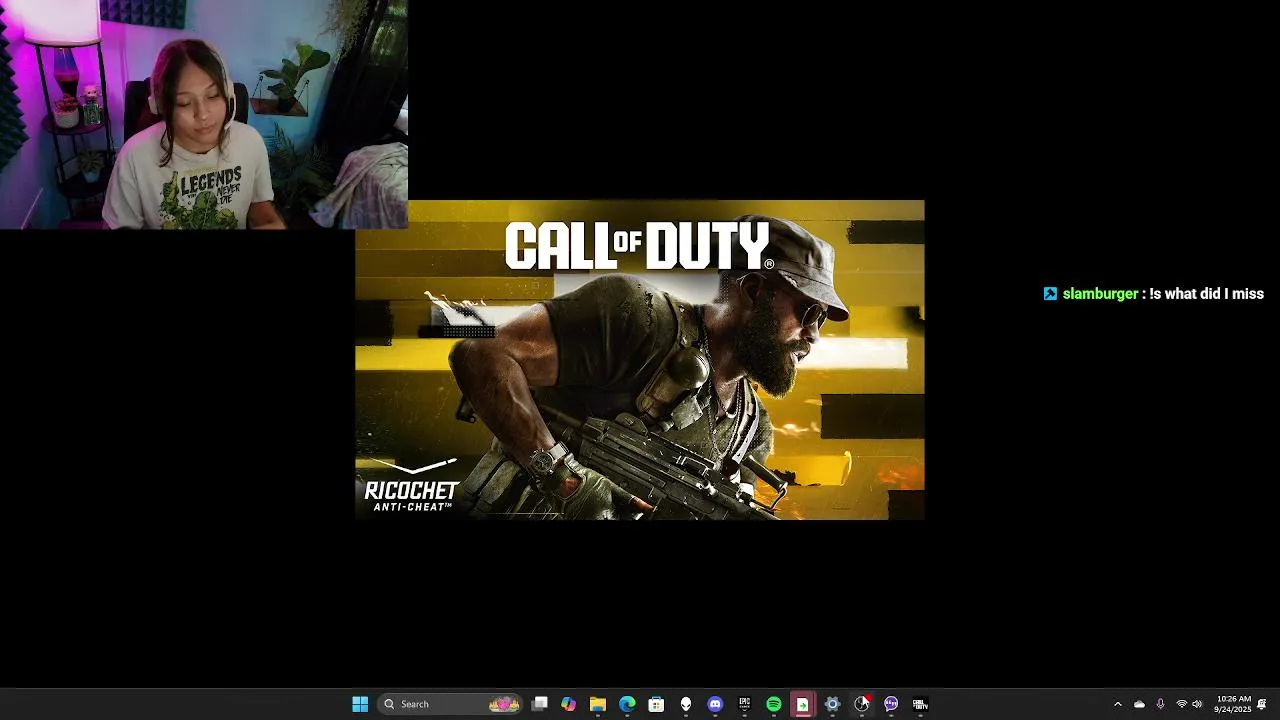The image size is (1280, 720).
Task: Open the blue gear Settings taskbar icon
Action: tap(832, 704)
